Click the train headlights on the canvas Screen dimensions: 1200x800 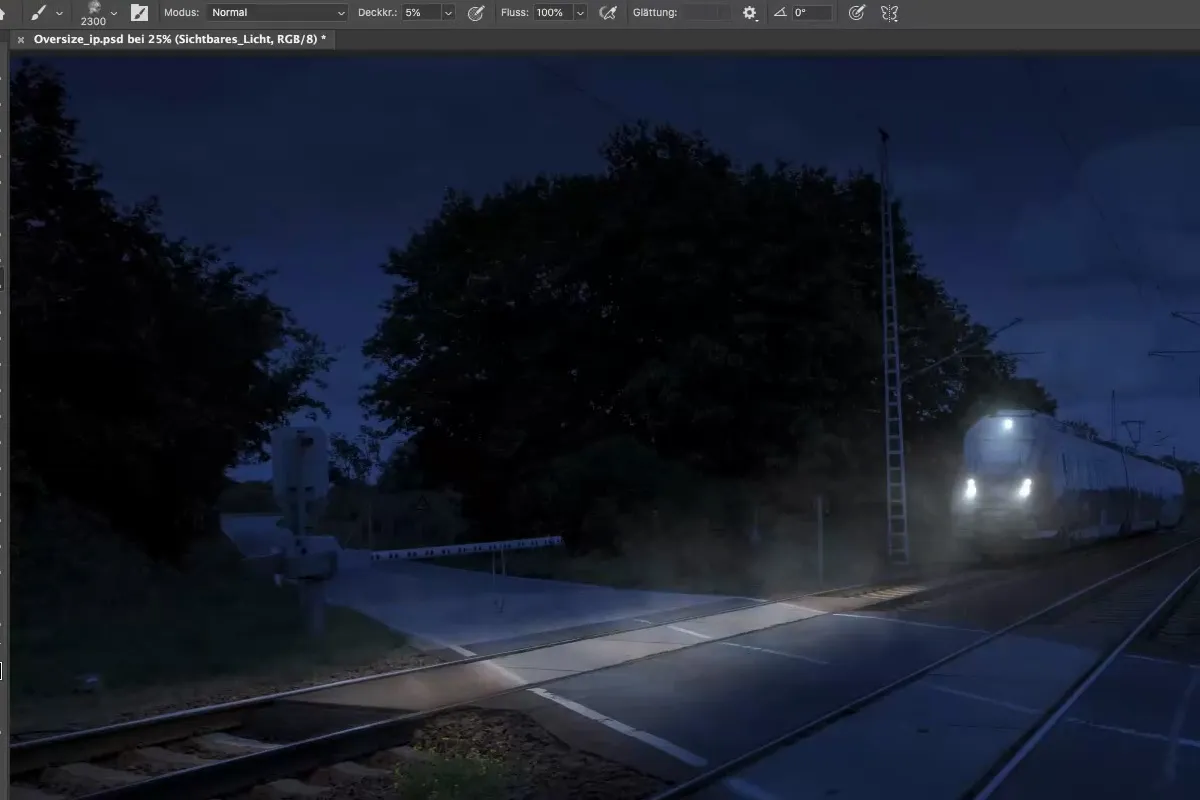997,488
